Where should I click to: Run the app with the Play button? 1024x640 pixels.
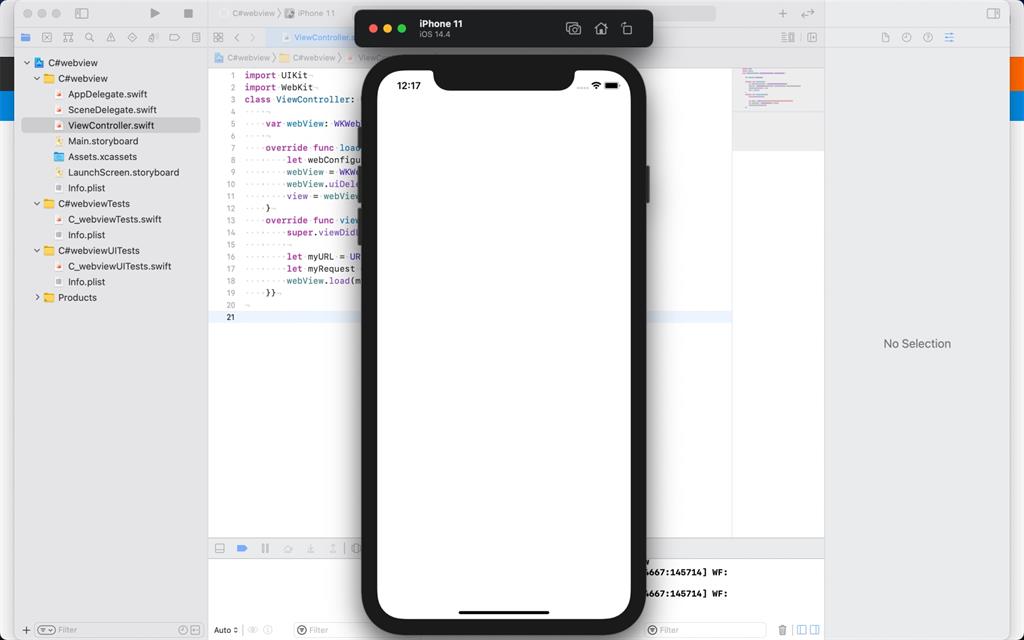tap(154, 13)
